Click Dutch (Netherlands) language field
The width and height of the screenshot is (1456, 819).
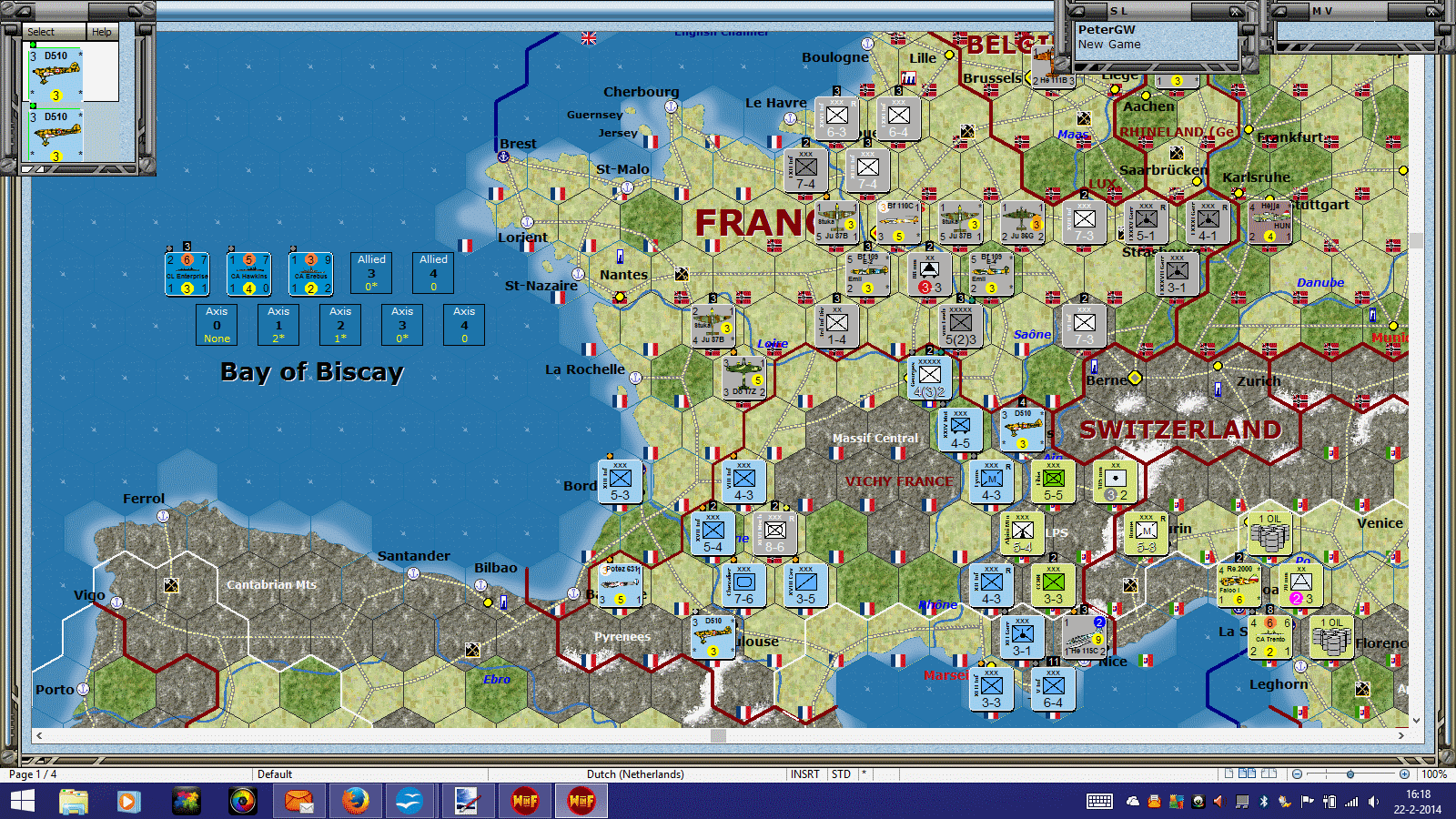pyautogui.click(x=635, y=774)
